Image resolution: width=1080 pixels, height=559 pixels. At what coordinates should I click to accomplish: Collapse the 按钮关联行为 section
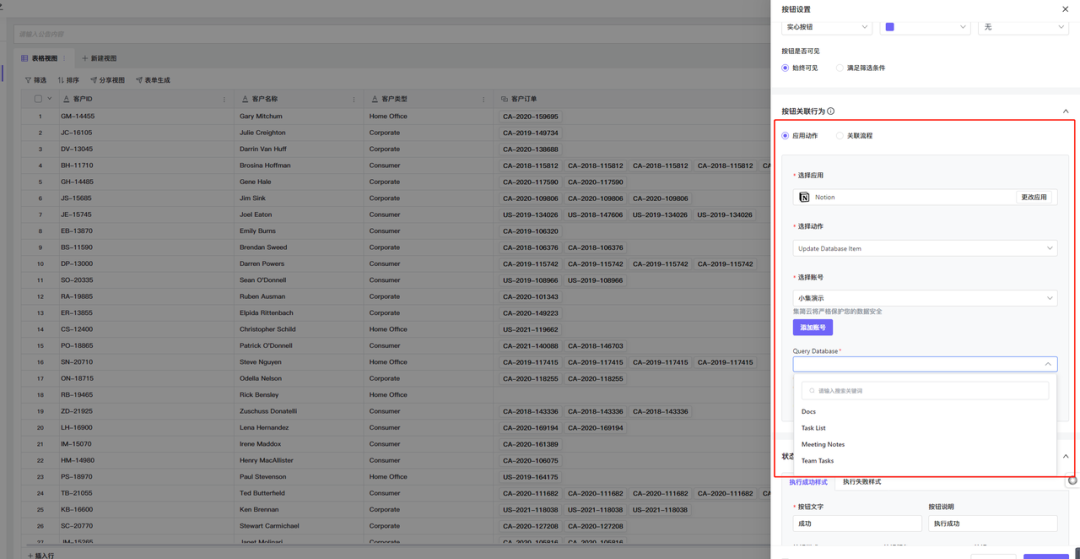[1066, 111]
